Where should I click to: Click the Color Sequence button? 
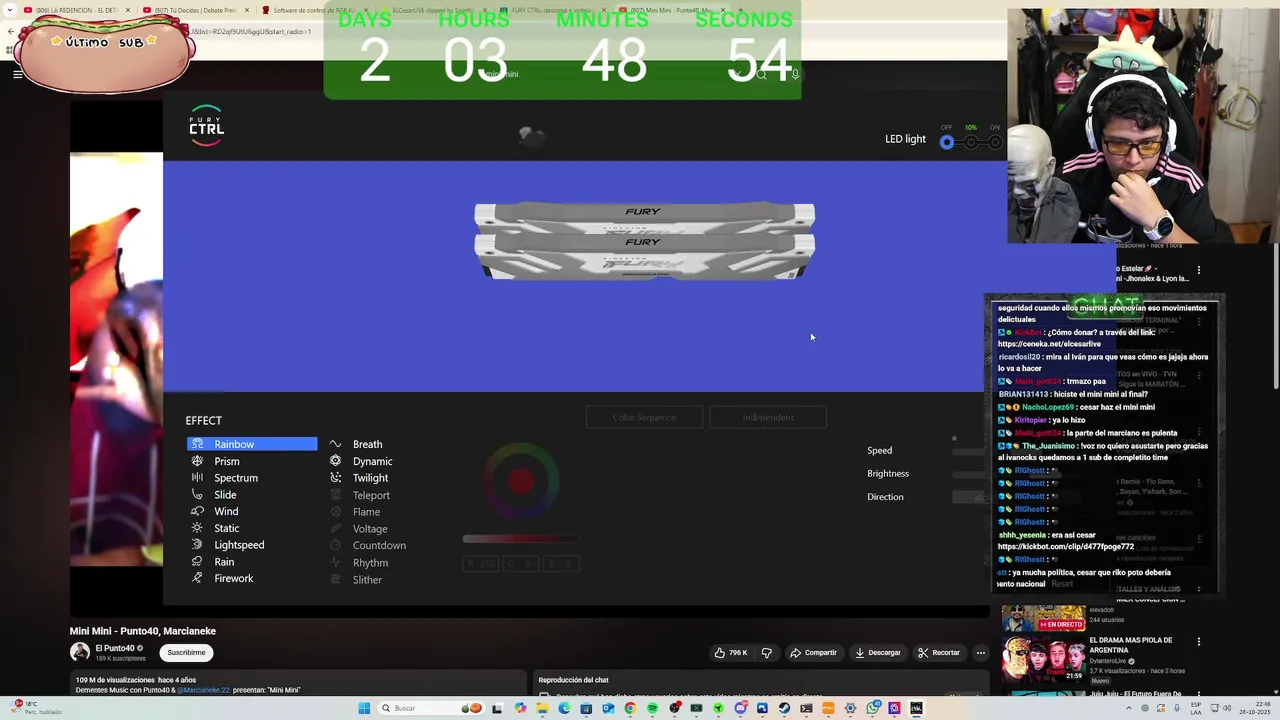click(x=644, y=417)
